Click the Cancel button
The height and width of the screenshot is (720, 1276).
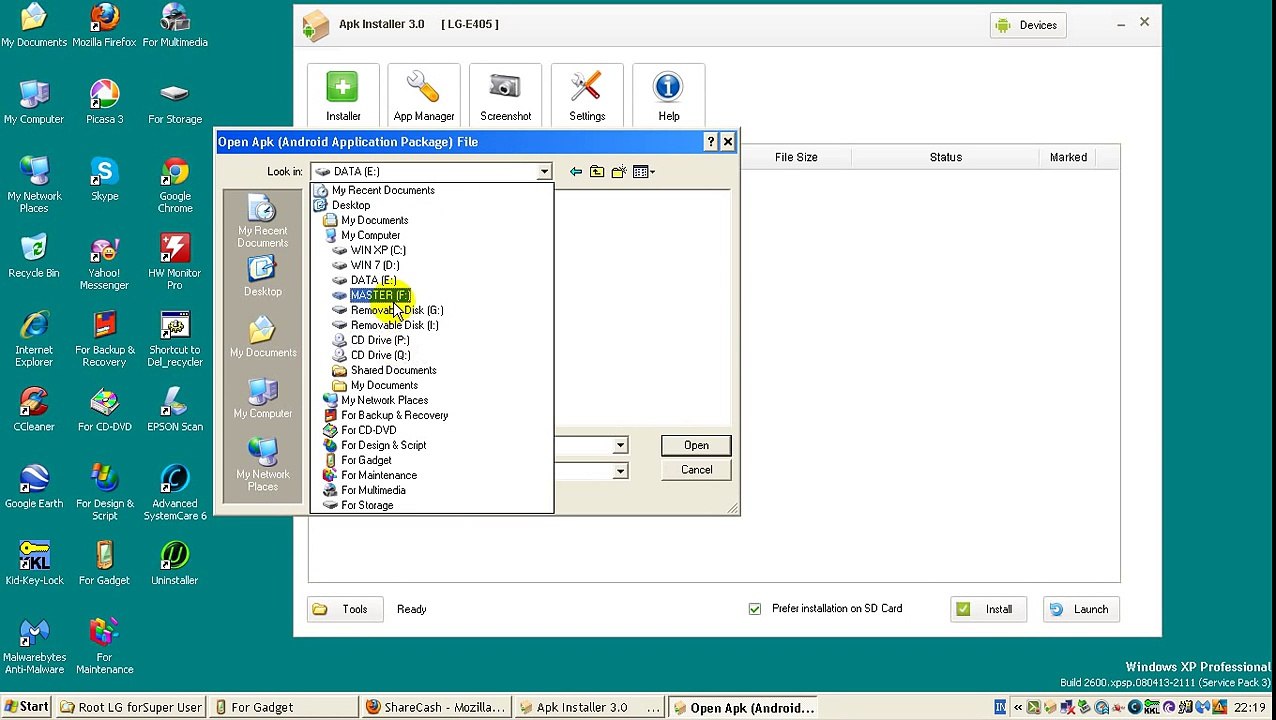click(x=696, y=470)
